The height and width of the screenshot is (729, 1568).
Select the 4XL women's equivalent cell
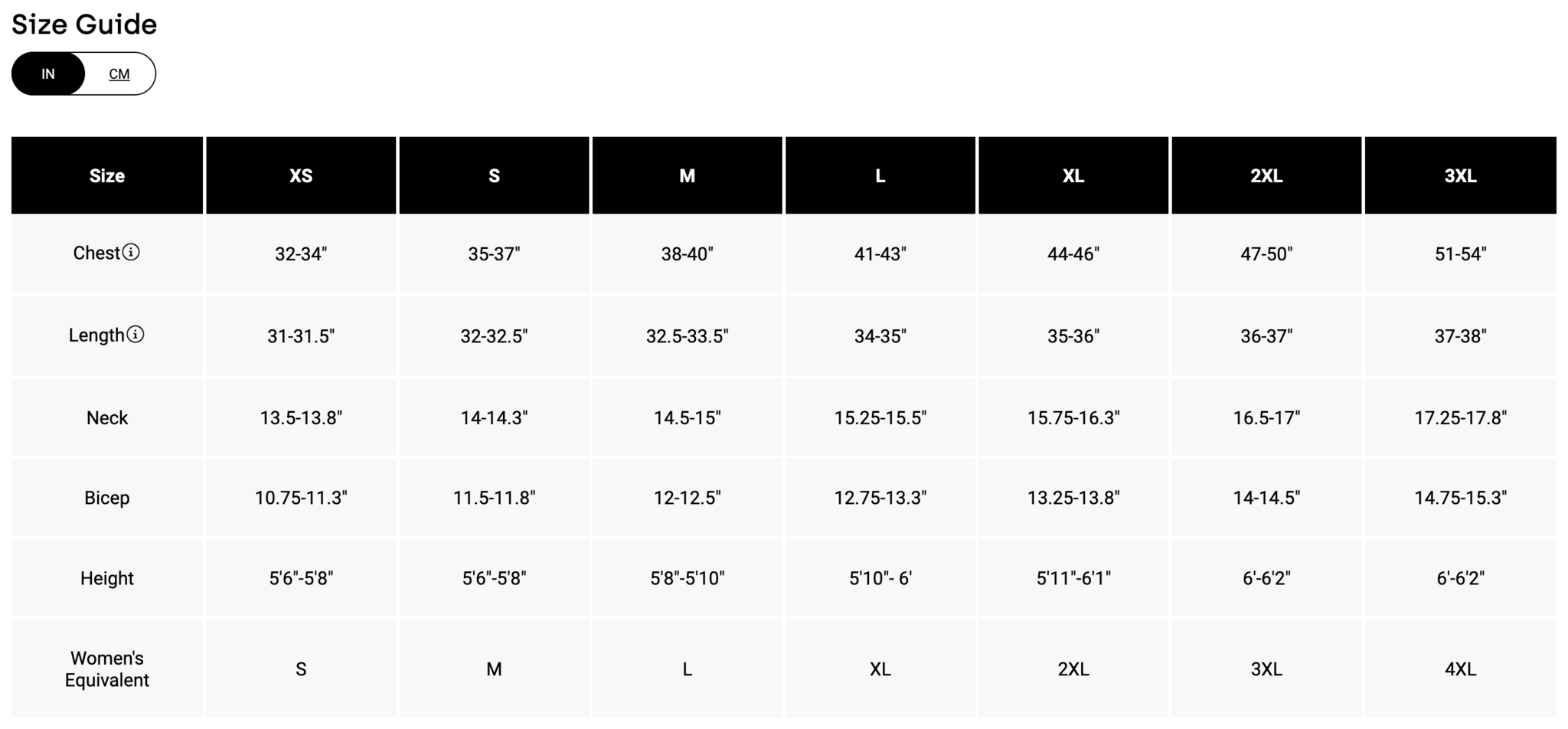pos(1460,669)
